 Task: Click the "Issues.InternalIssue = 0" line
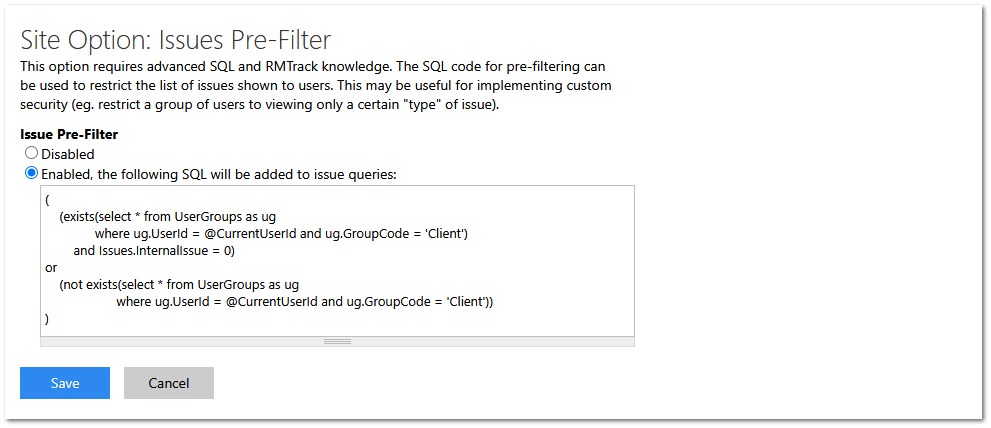pyautogui.click(x=154, y=250)
